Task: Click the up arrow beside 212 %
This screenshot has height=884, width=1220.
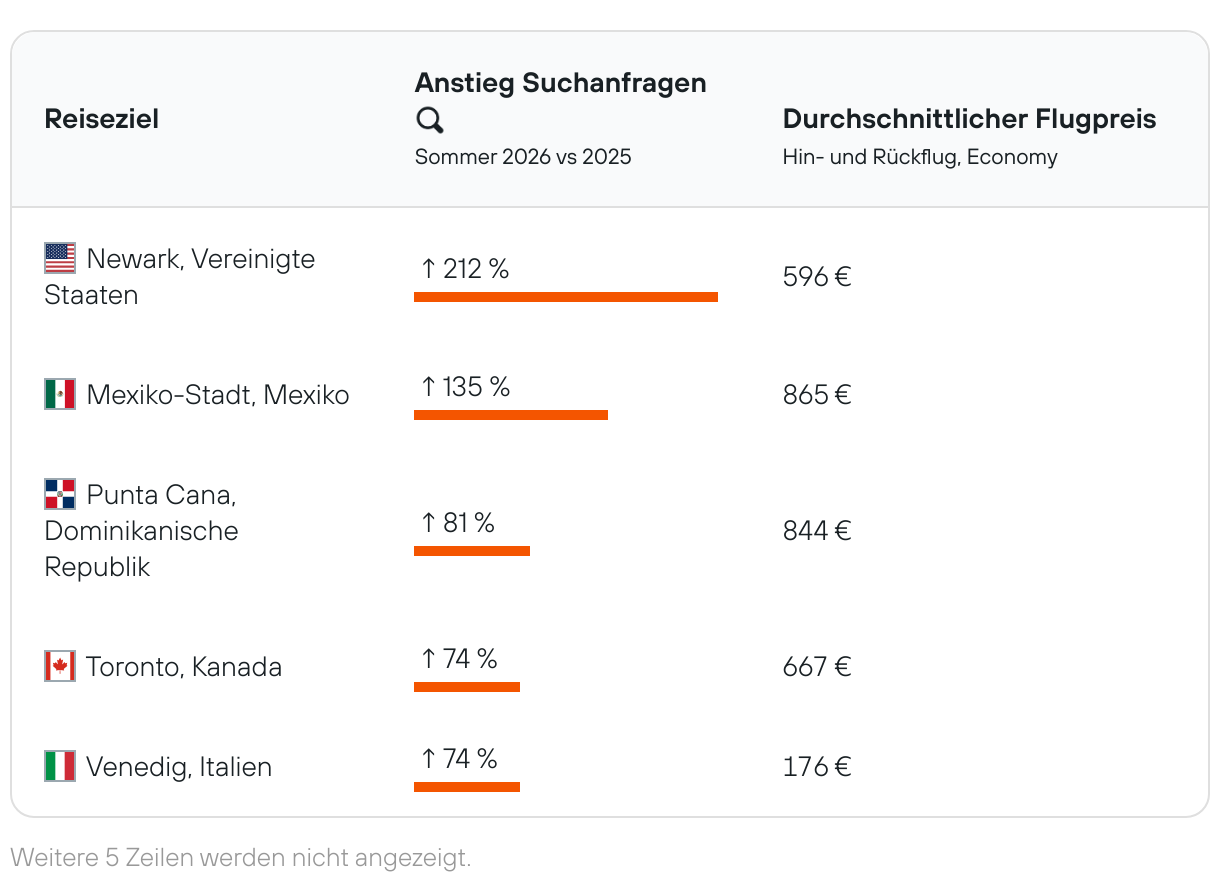Action: pyautogui.click(x=429, y=268)
